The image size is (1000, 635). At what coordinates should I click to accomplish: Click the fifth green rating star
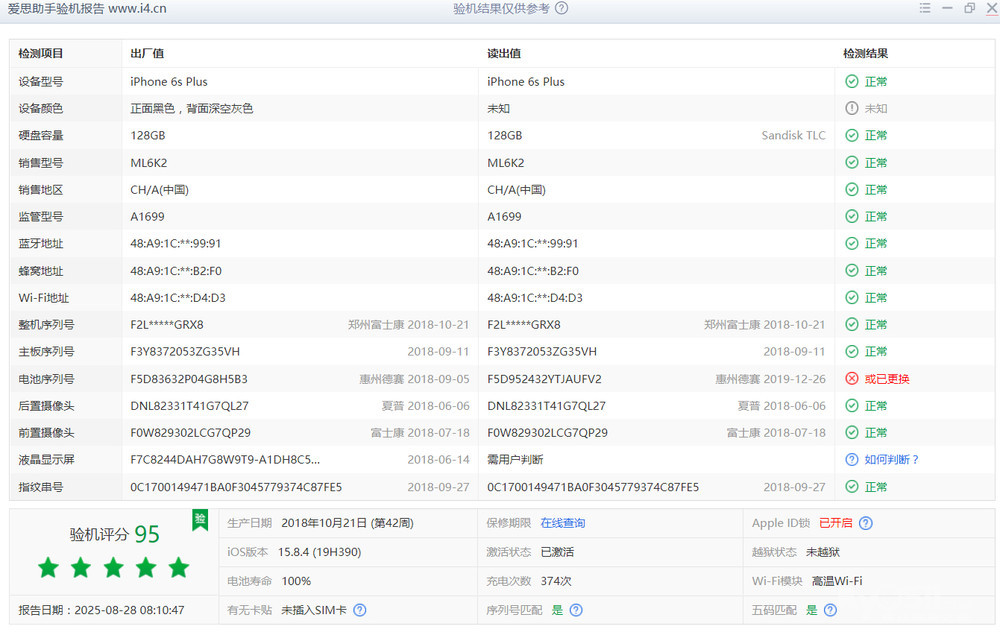tap(179, 568)
